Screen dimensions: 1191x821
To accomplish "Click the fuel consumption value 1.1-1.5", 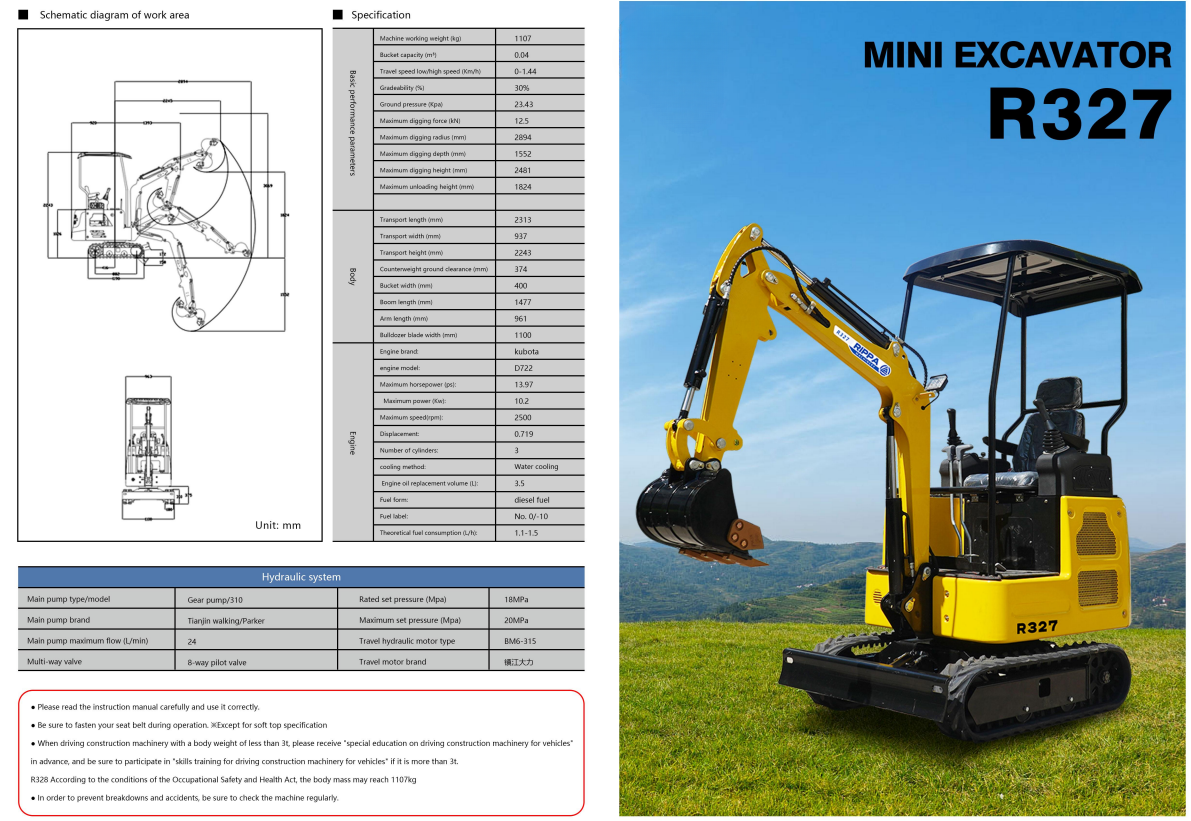I will 526,533.
